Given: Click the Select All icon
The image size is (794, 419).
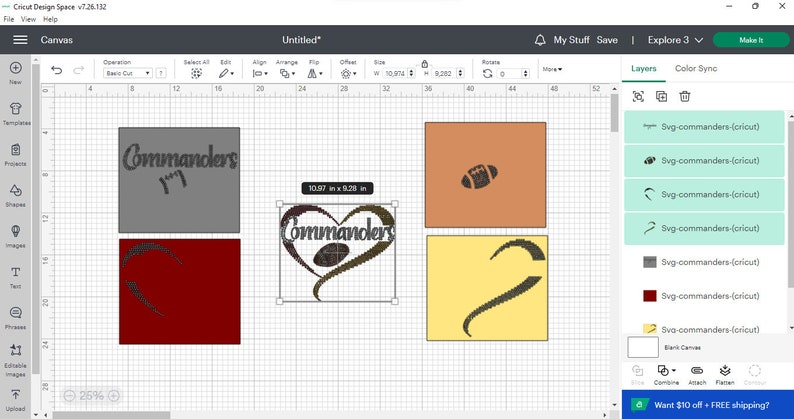Looking at the screenshot, I should [196, 73].
